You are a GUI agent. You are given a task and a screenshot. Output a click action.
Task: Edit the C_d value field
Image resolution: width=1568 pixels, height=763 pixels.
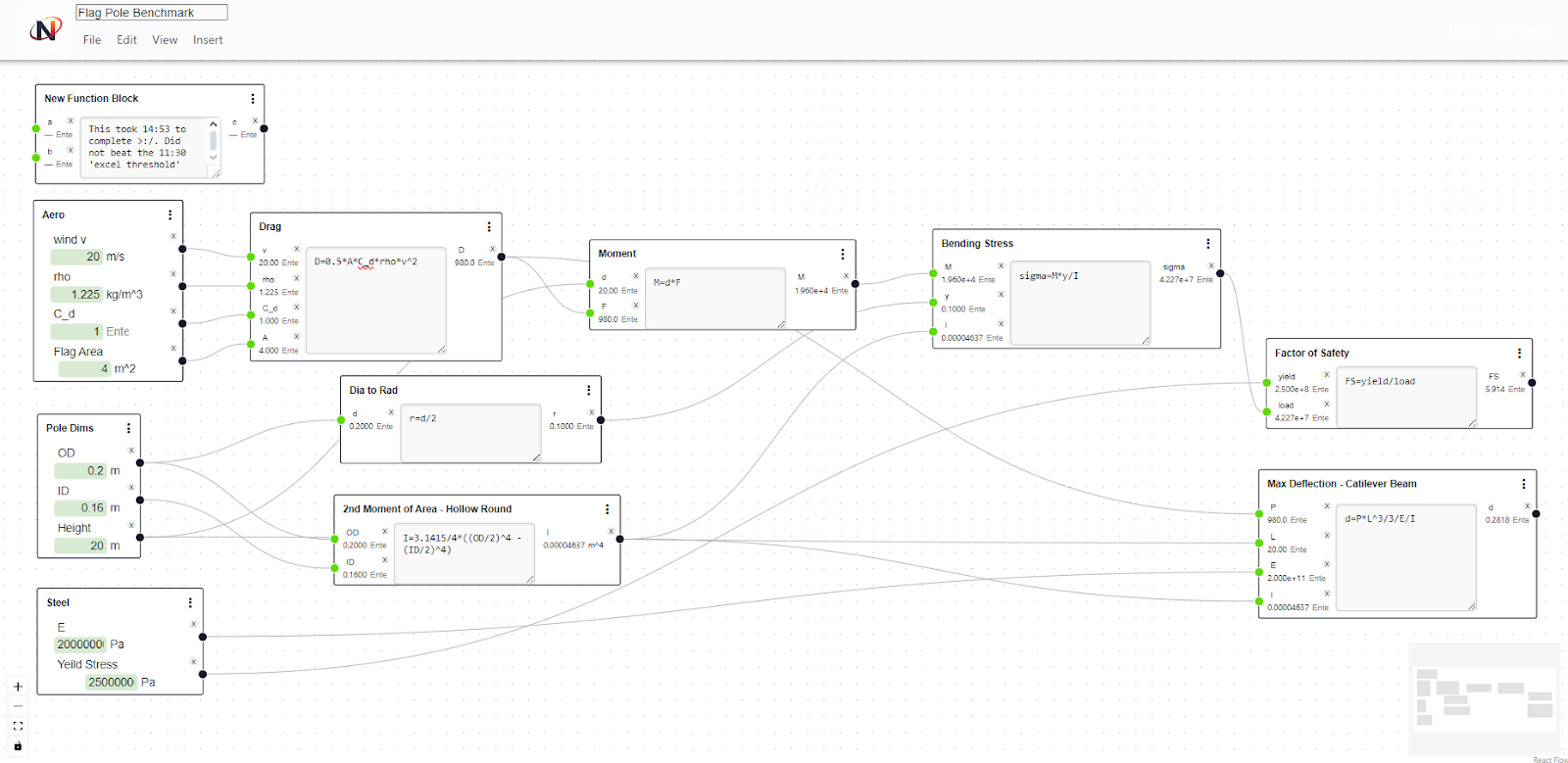click(76, 331)
